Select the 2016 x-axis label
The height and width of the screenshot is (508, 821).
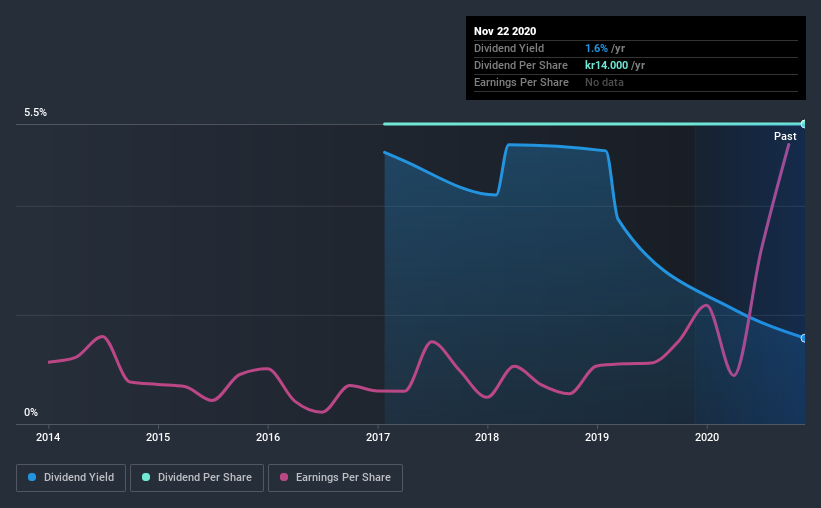click(x=268, y=437)
